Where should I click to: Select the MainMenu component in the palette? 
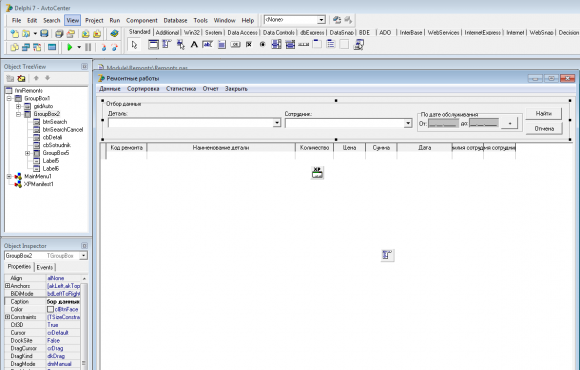167,45
